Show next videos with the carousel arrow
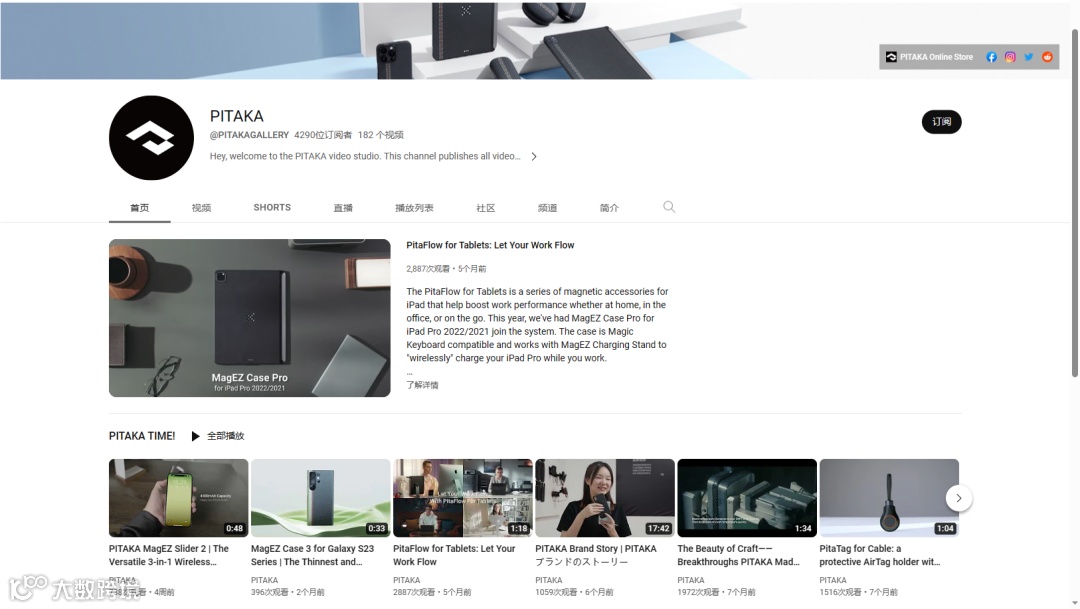 (x=958, y=498)
